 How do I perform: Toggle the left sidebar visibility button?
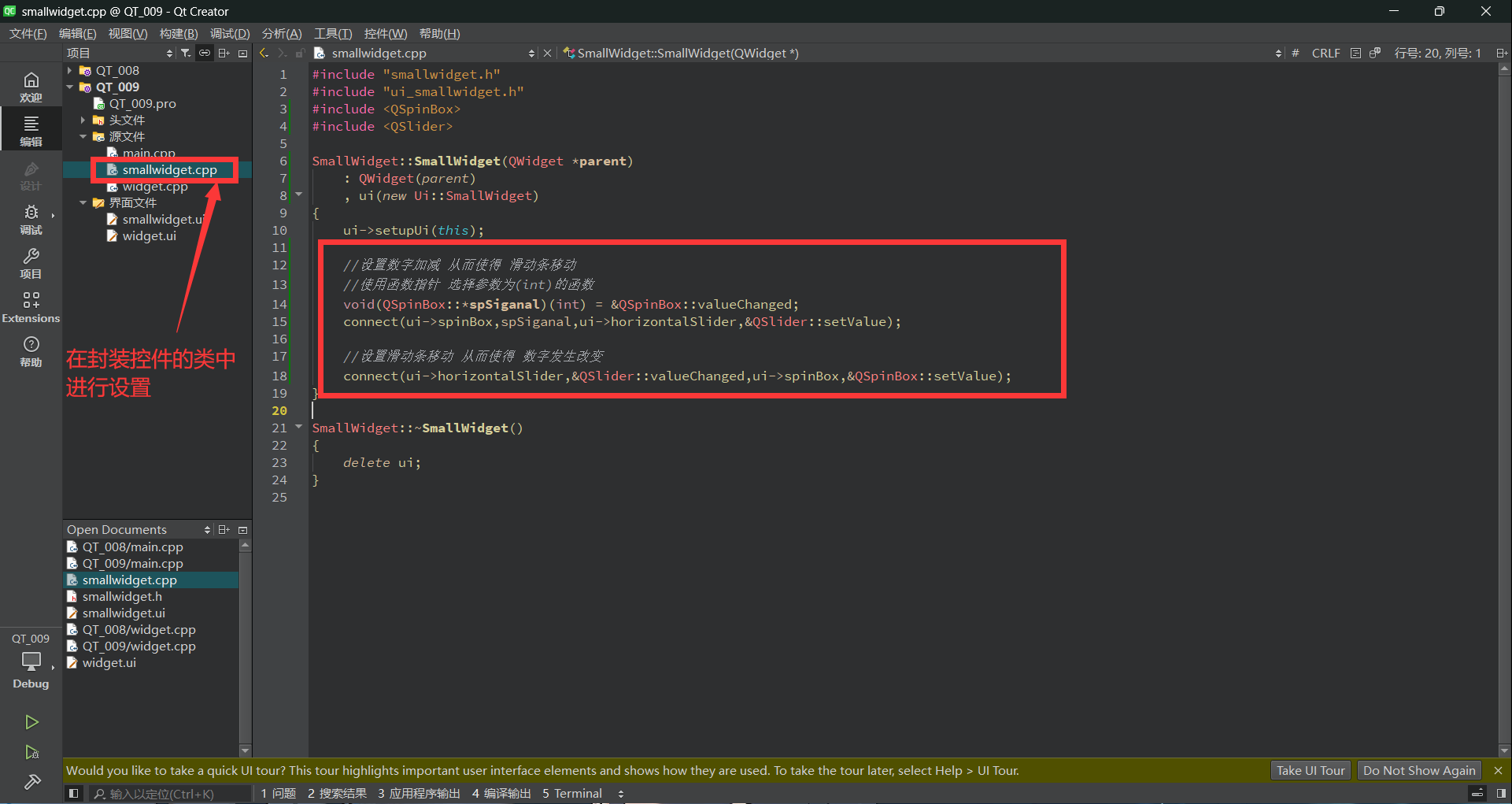[x=73, y=793]
